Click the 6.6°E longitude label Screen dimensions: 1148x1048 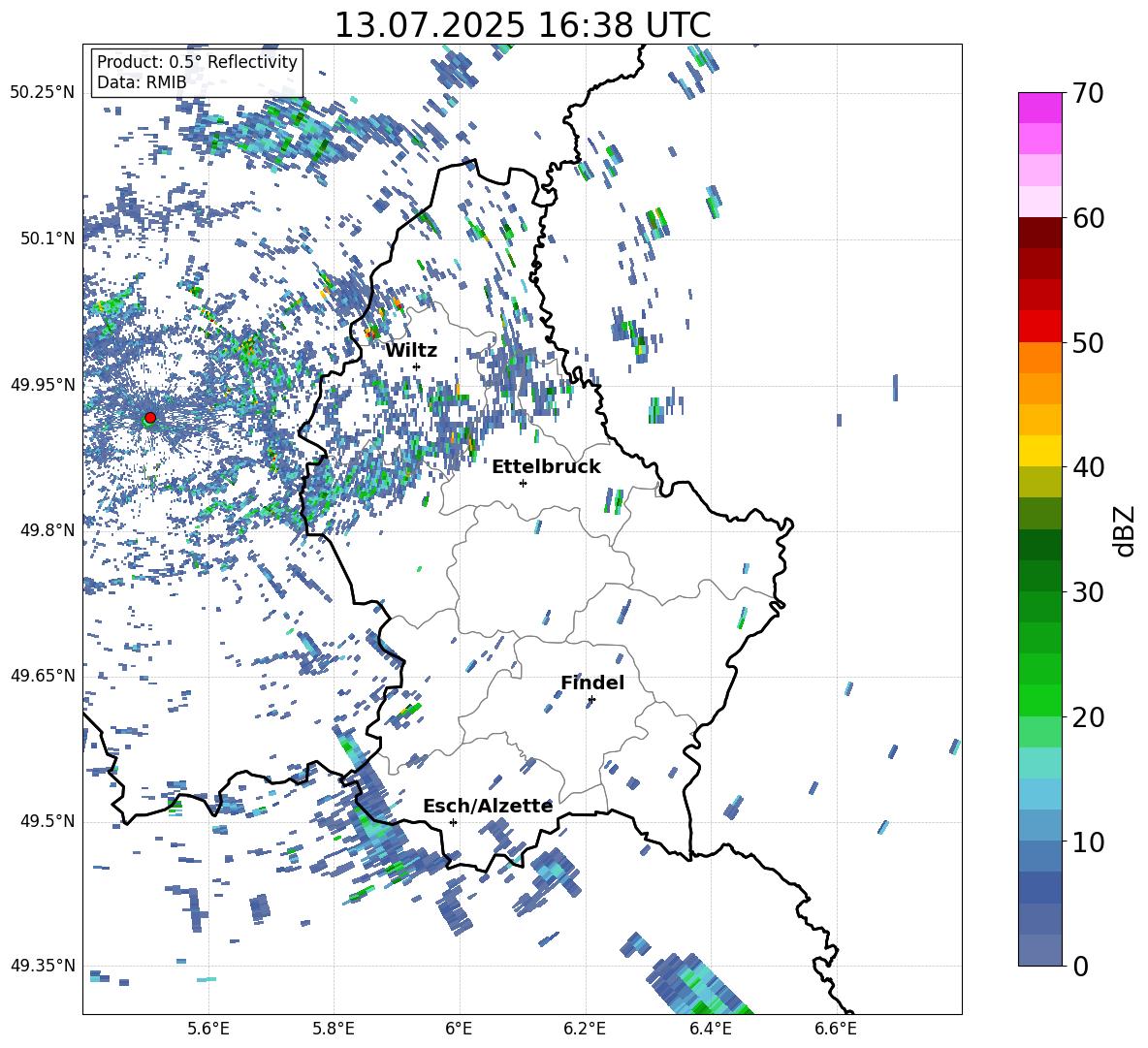(836, 1029)
